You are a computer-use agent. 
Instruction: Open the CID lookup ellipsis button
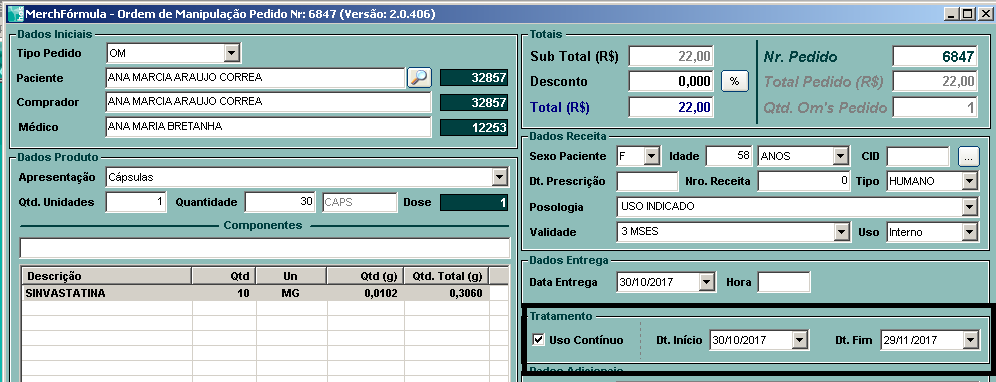point(969,156)
